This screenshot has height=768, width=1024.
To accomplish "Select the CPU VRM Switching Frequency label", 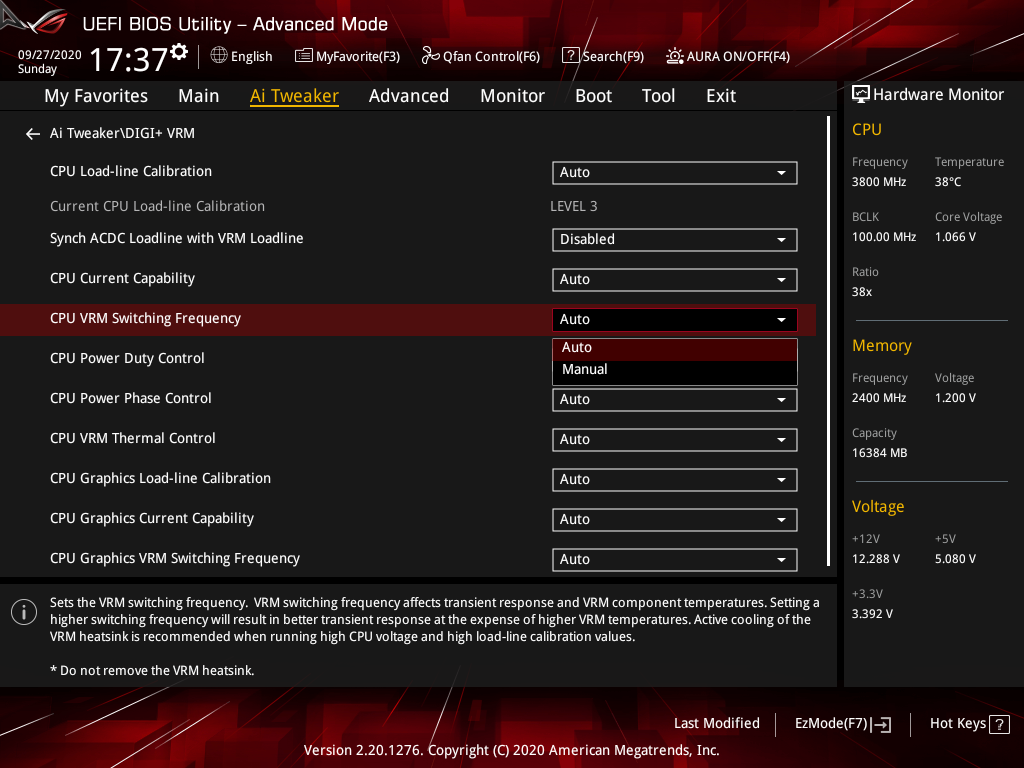I will 146,319.
